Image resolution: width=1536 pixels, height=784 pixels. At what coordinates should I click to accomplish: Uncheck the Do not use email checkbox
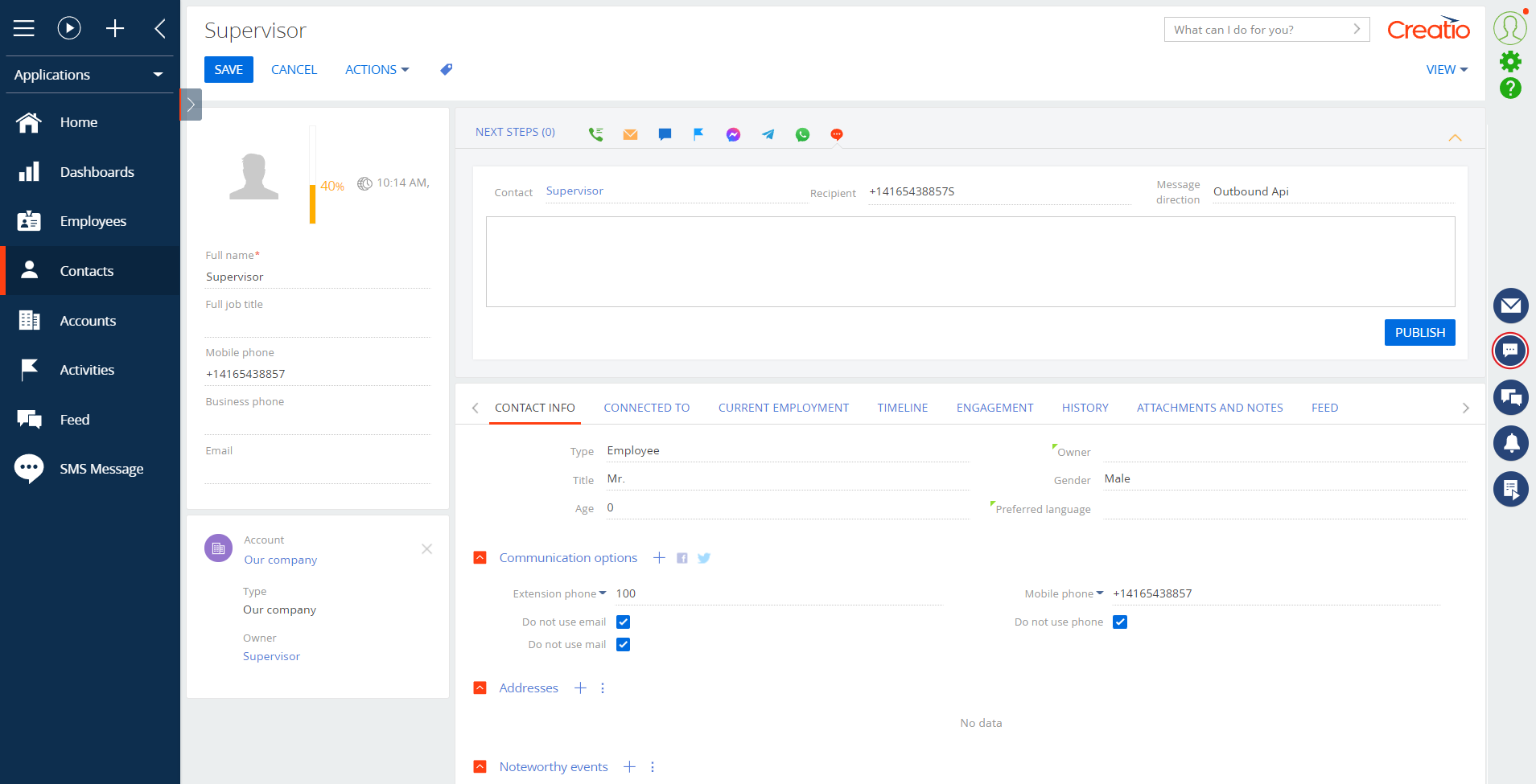[x=623, y=622]
